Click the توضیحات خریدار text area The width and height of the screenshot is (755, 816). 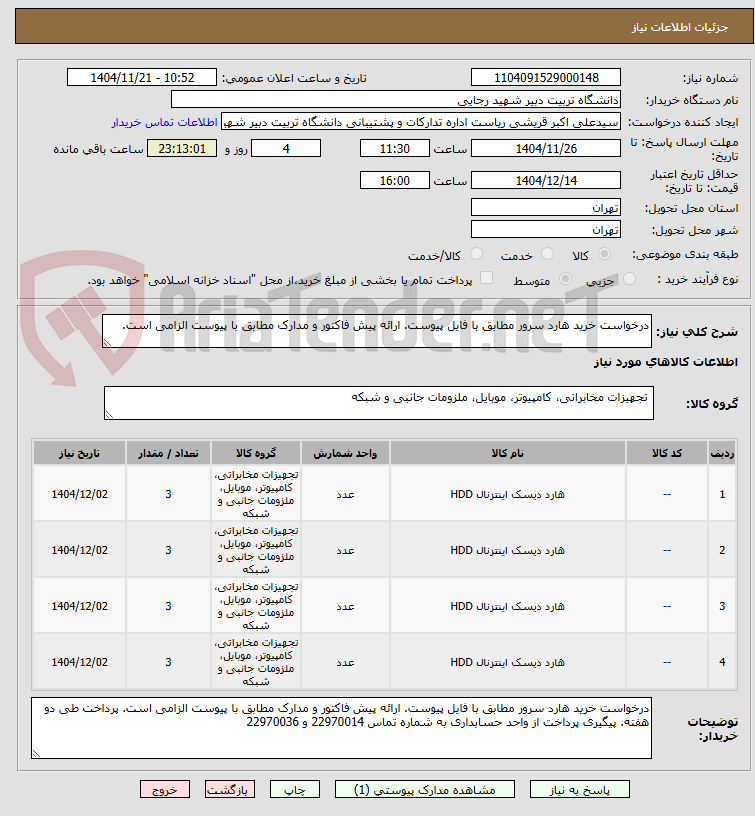click(x=341, y=728)
